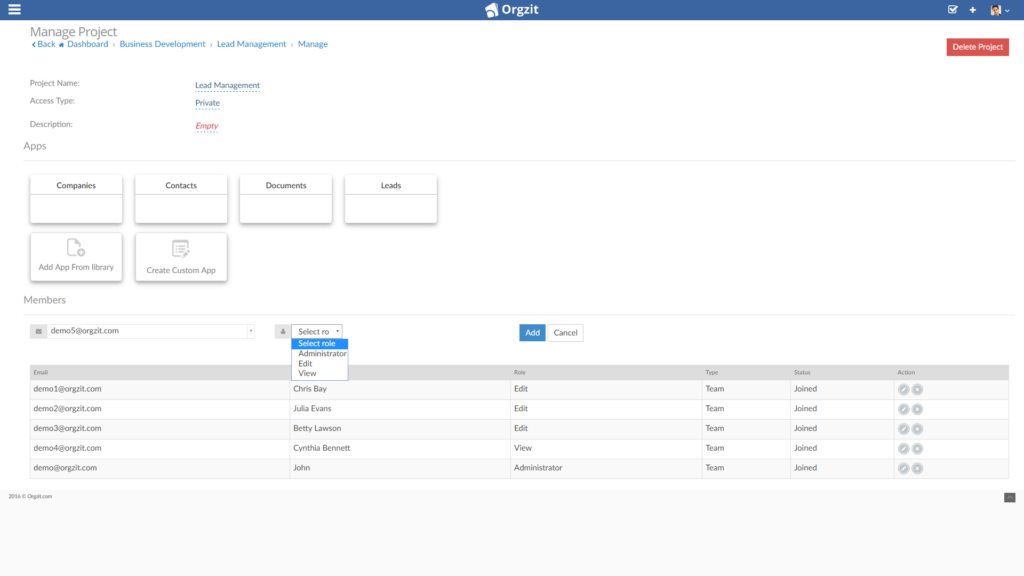Open the user avatar dropdown in the header
Screen dimensions: 1024x576
pos(996,10)
